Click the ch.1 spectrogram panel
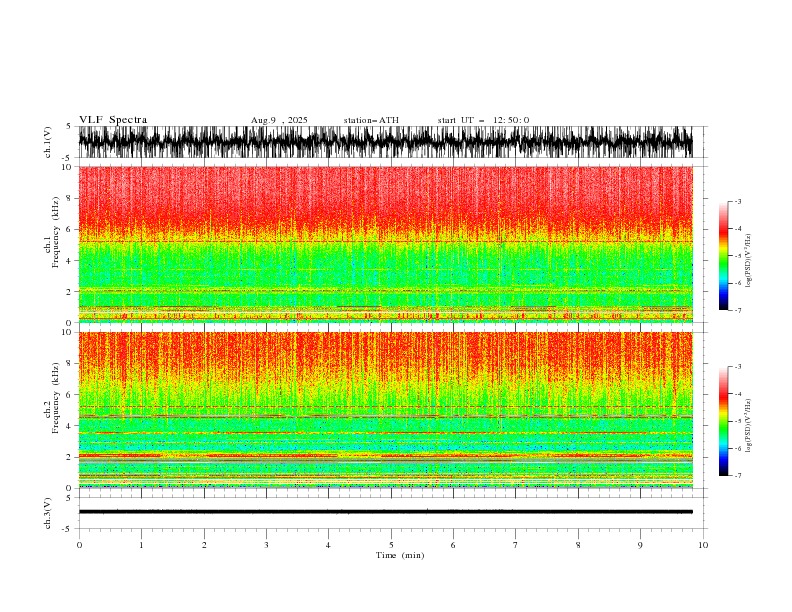 (385, 244)
